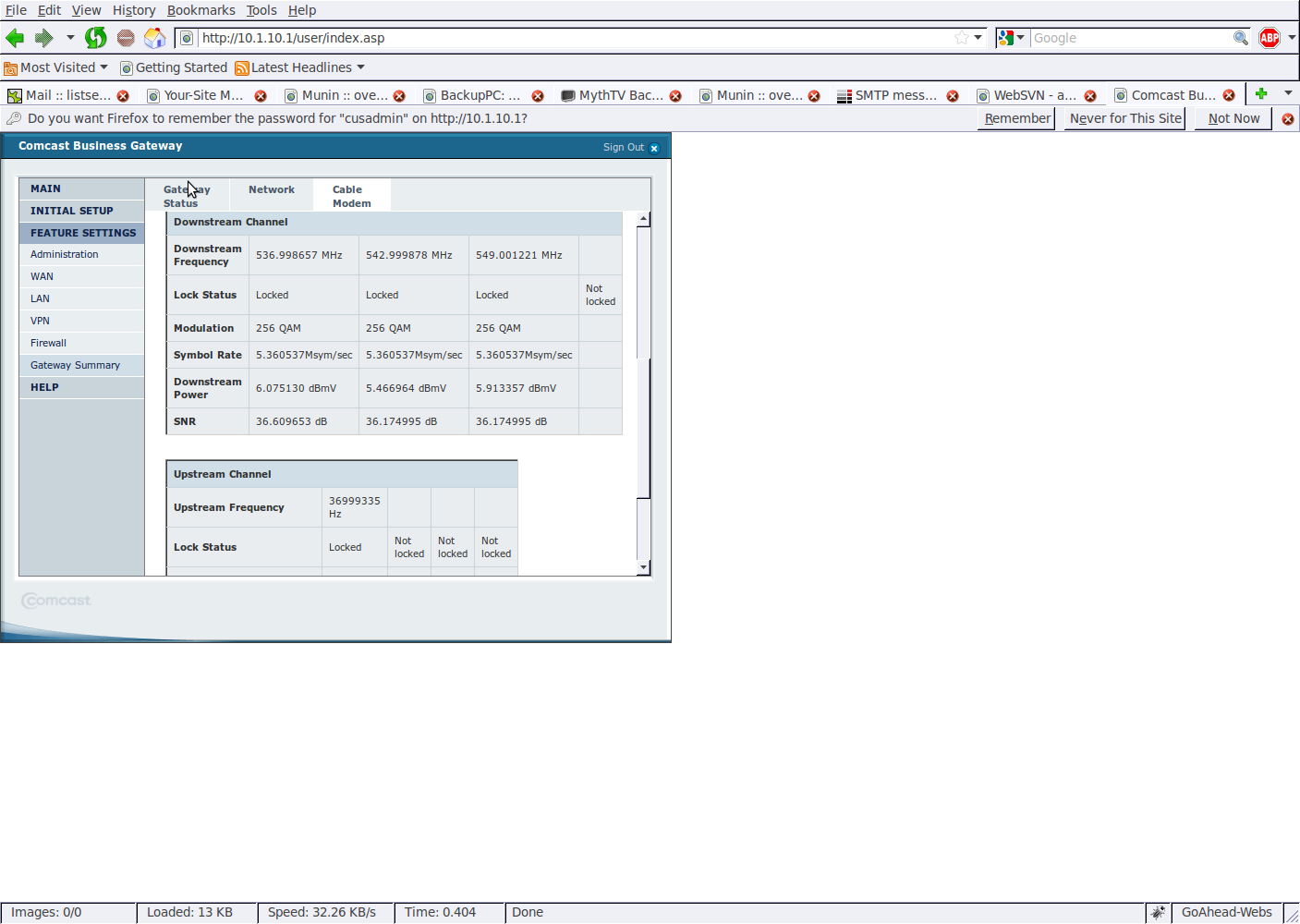Click the Remember password button
1300x924 pixels.
pyautogui.click(x=1016, y=118)
